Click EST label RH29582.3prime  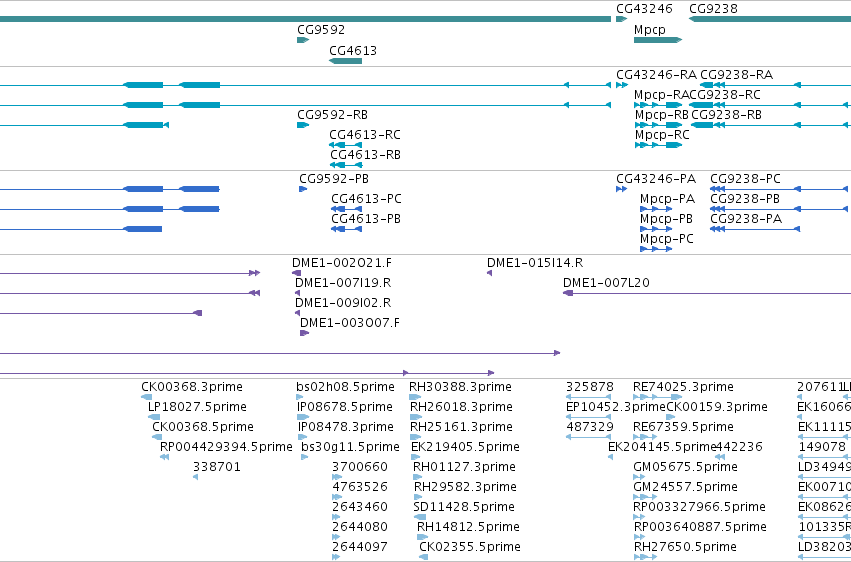click(x=465, y=488)
